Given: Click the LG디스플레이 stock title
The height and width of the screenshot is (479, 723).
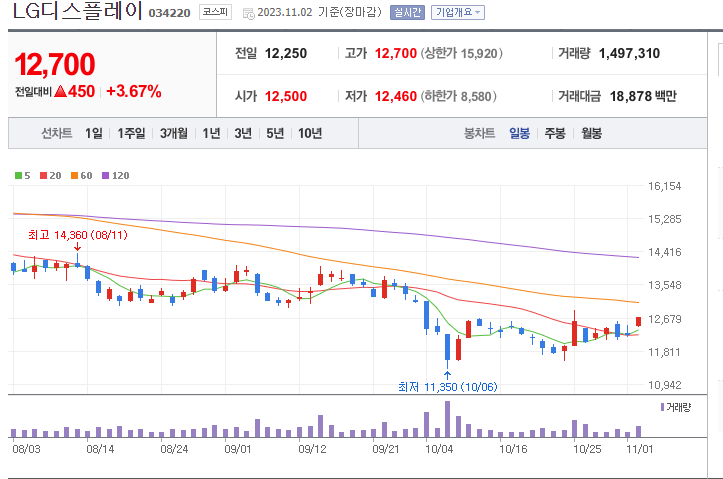Looking at the screenshot, I should pos(77,11).
